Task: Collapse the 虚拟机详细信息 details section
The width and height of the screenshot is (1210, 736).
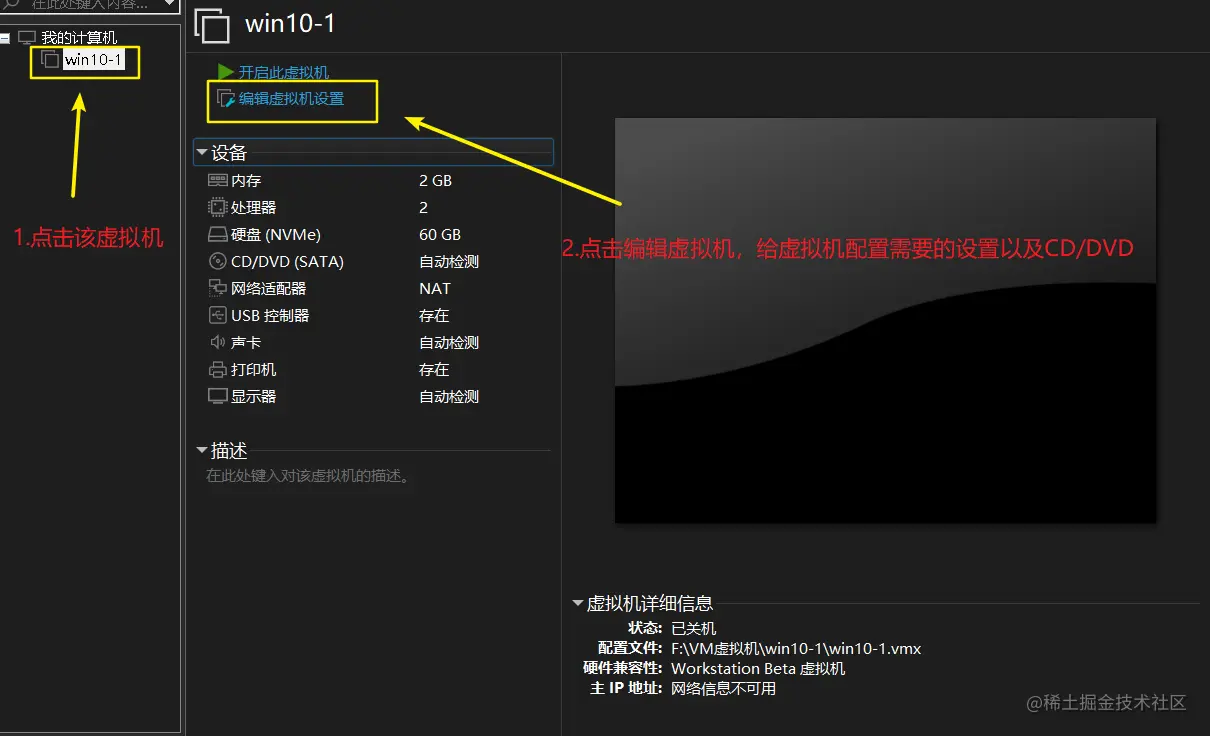Action: tap(577, 603)
